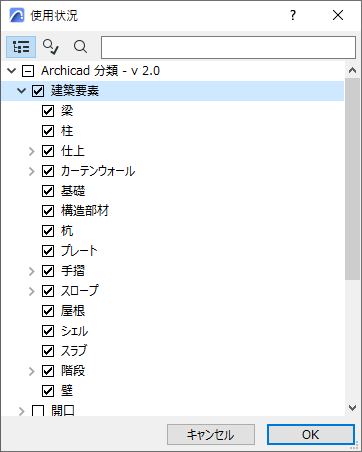The height and width of the screenshot is (452, 362).
Task: Click the キャンセル button
Action: [211, 434]
